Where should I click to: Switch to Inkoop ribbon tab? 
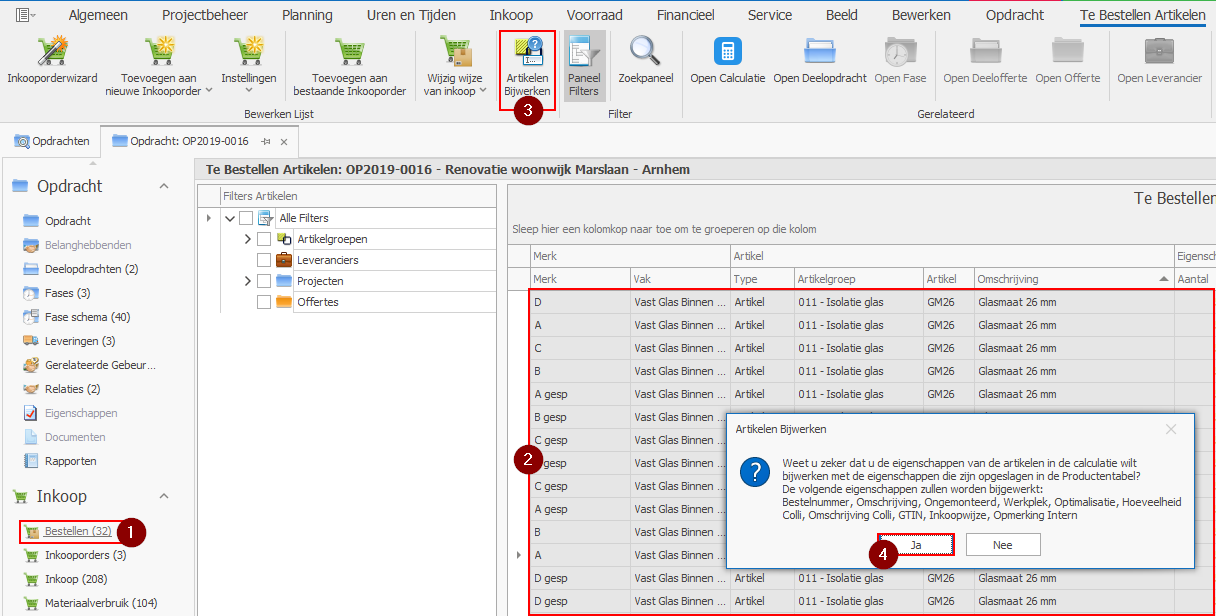click(x=511, y=15)
